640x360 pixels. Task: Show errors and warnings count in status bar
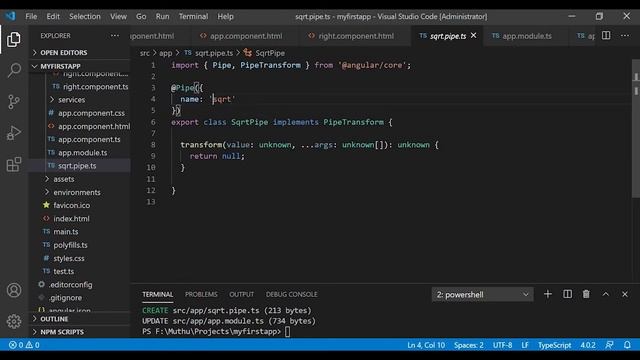(x=24, y=345)
